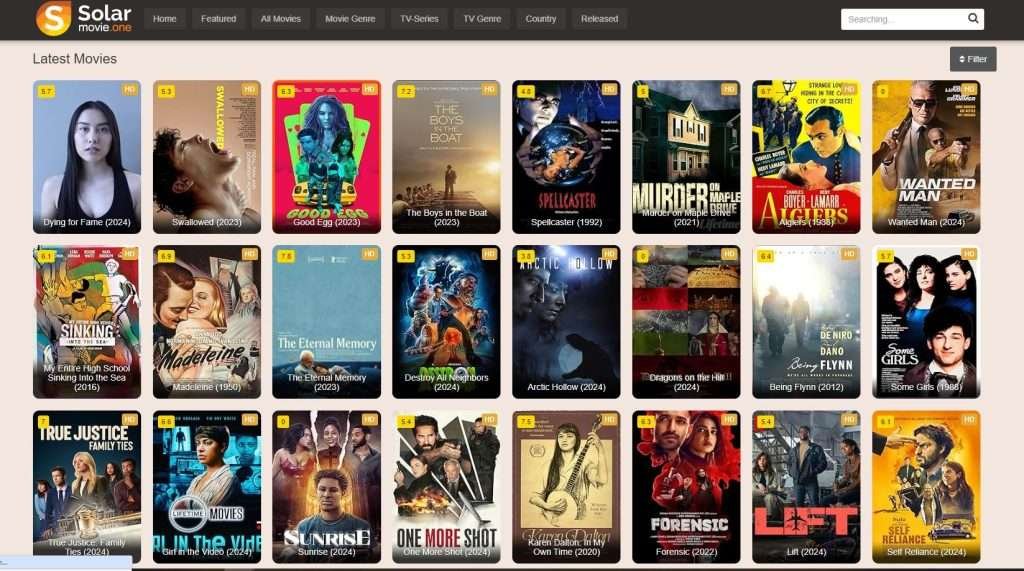Image resolution: width=1024 pixels, height=571 pixels.
Task: Open the Country menu
Action: (x=541, y=19)
